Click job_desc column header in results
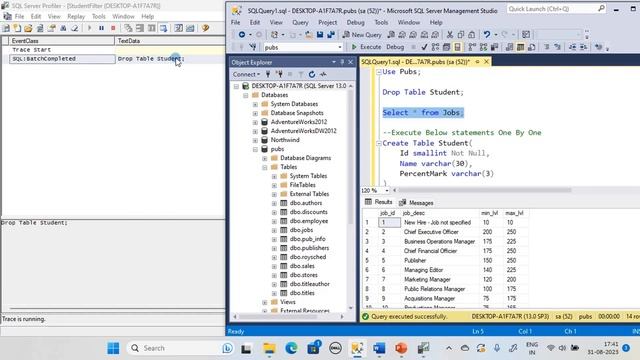640x360 pixels. click(440, 213)
